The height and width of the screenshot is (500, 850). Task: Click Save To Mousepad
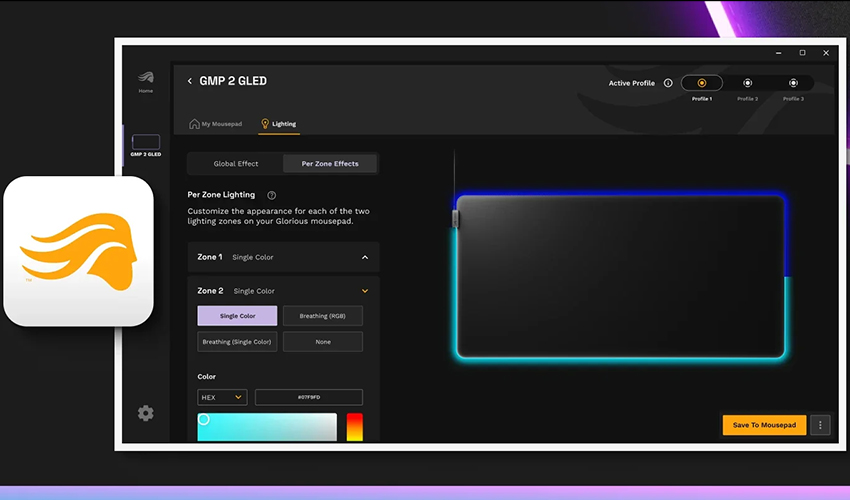tap(764, 425)
